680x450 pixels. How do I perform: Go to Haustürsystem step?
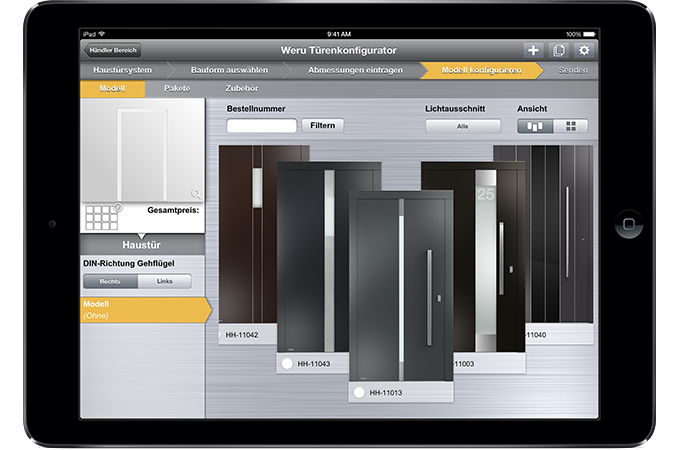(123, 70)
